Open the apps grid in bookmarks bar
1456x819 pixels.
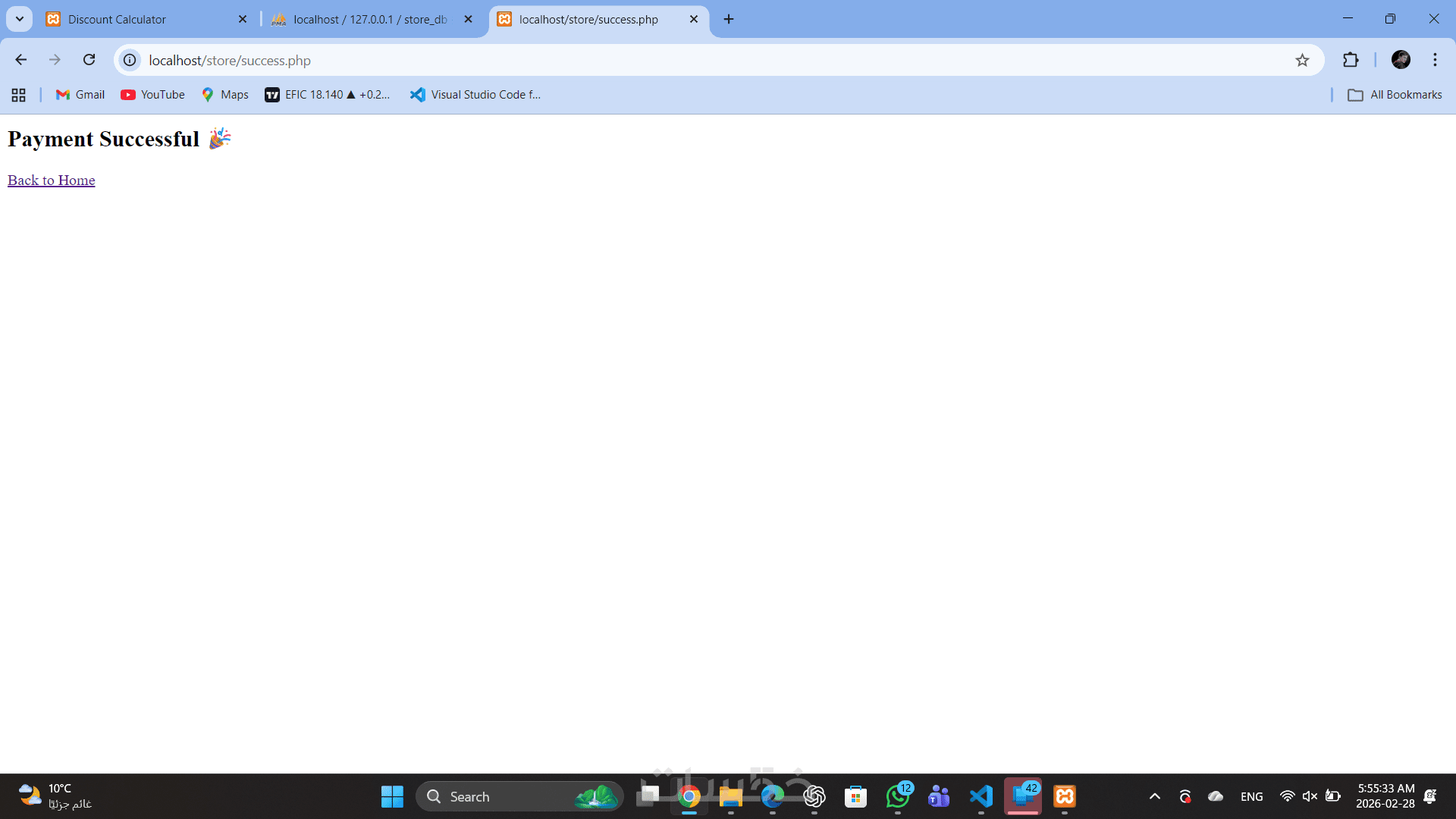[18, 95]
